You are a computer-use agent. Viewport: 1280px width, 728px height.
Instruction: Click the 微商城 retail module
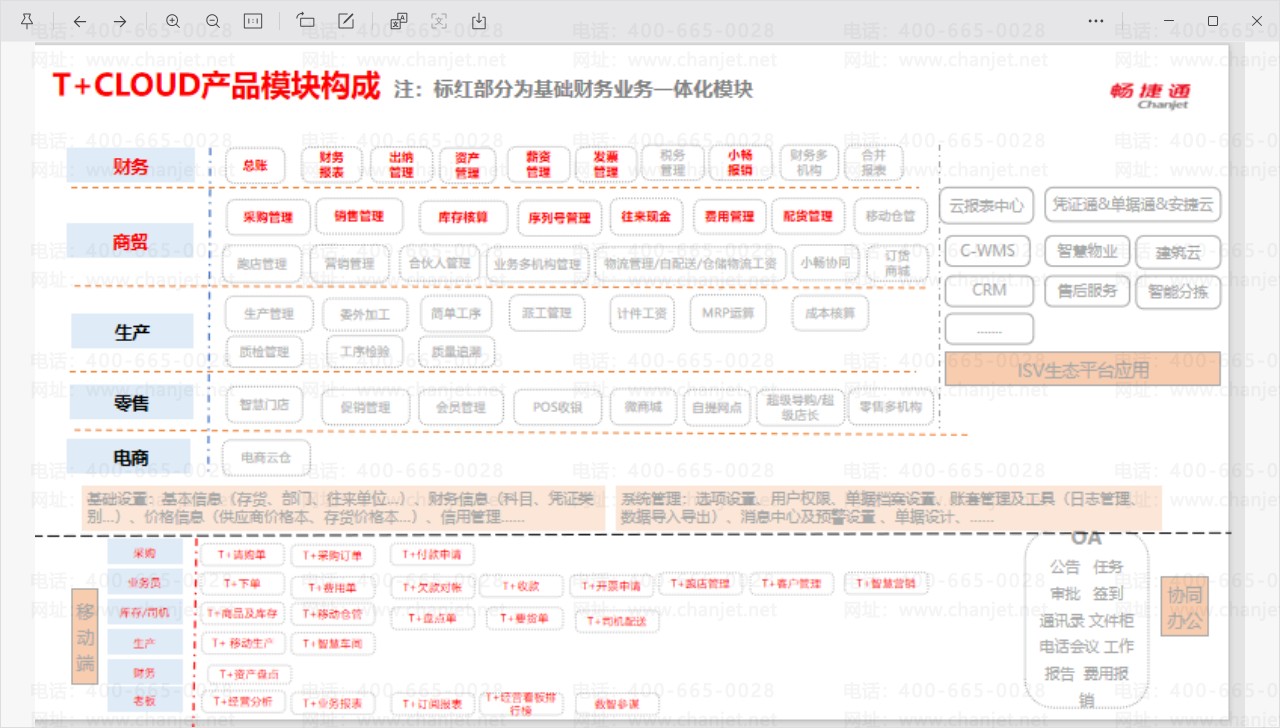[x=643, y=407]
